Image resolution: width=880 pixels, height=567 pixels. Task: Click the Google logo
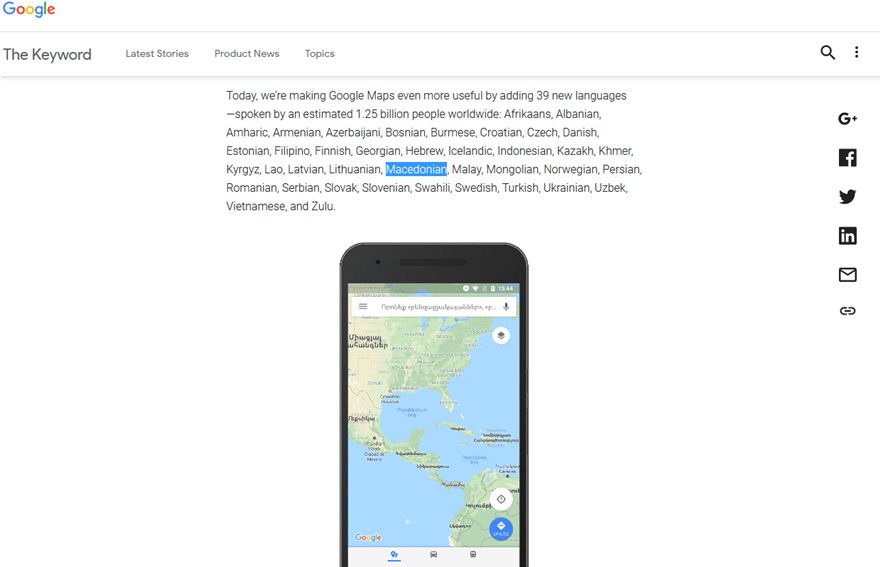tap(29, 10)
